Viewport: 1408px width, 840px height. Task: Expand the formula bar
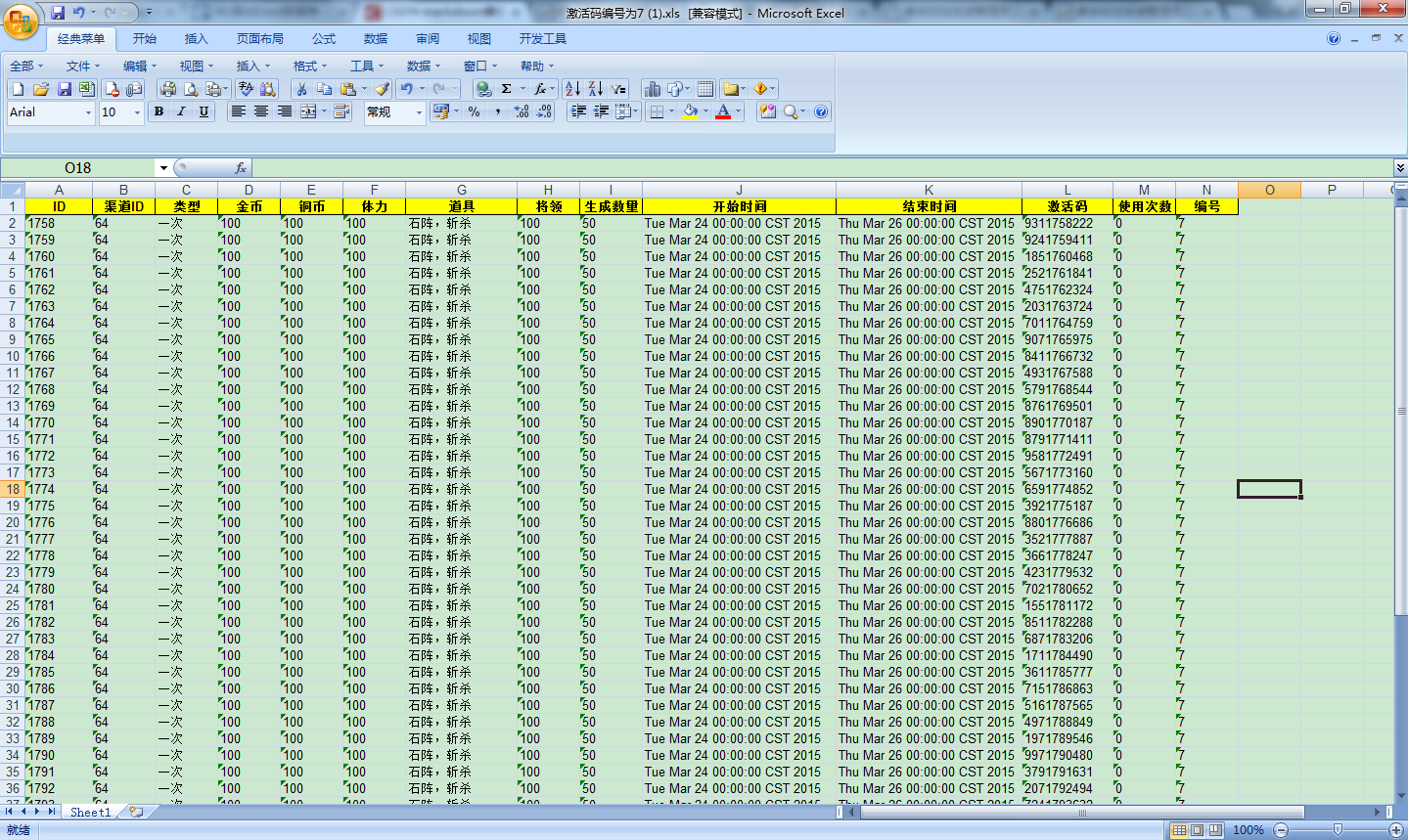click(x=1400, y=168)
